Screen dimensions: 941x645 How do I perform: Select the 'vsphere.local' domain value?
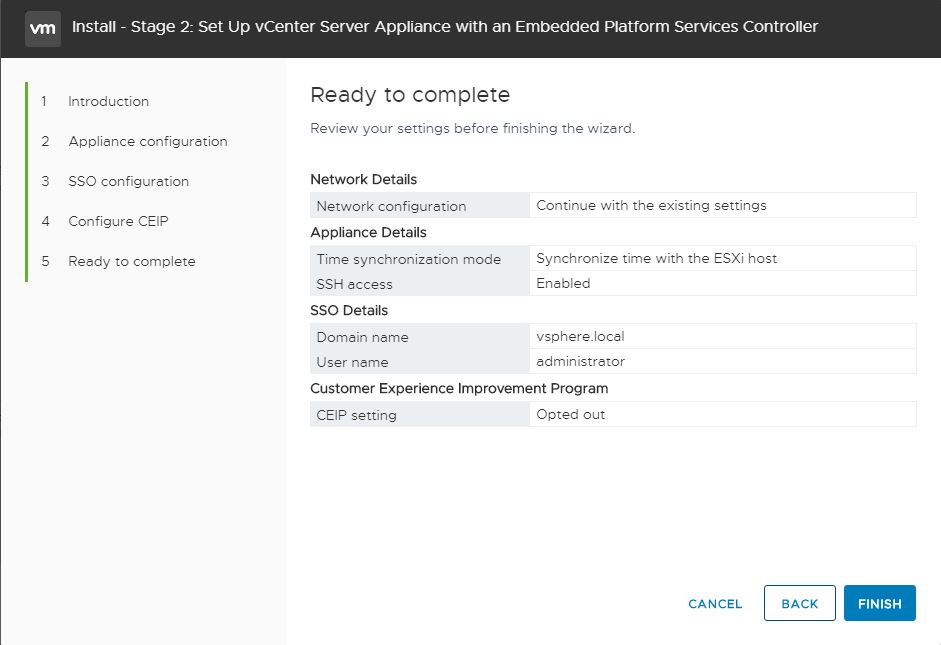pos(580,337)
